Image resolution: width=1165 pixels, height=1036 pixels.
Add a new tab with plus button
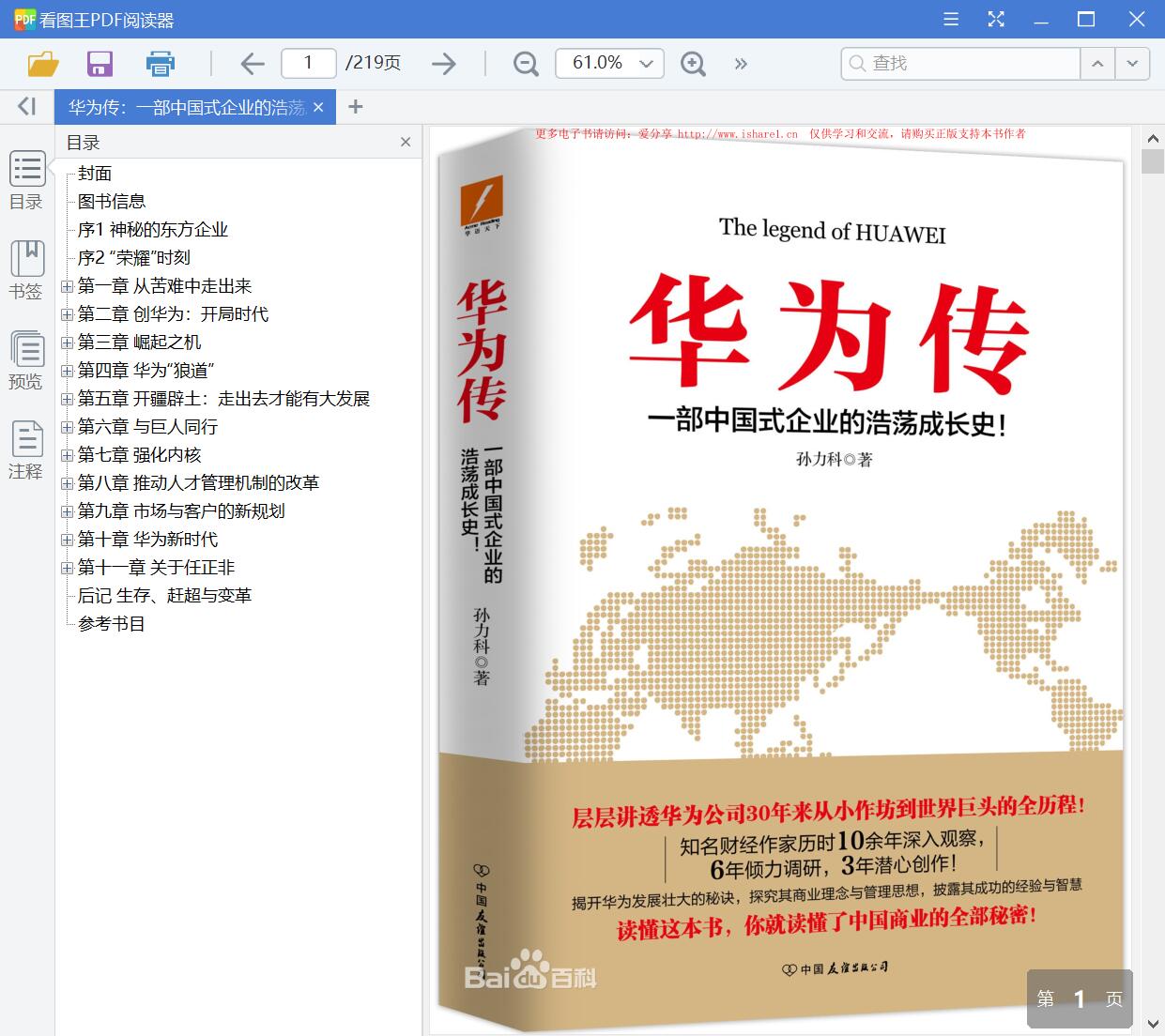click(x=355, y=106)
